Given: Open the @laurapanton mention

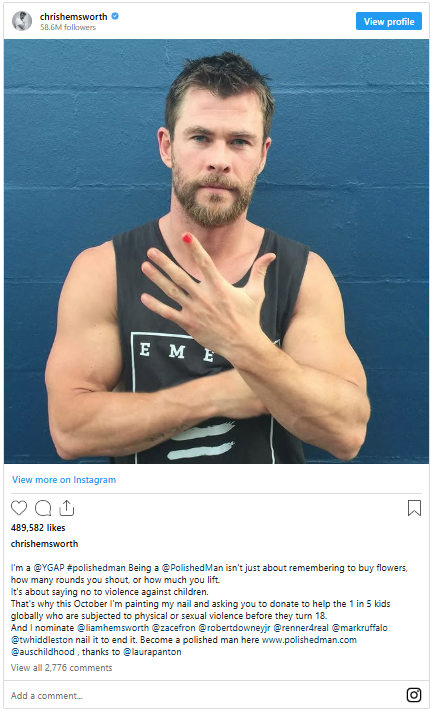Looking at the screenshot, I should pos(152,652).
